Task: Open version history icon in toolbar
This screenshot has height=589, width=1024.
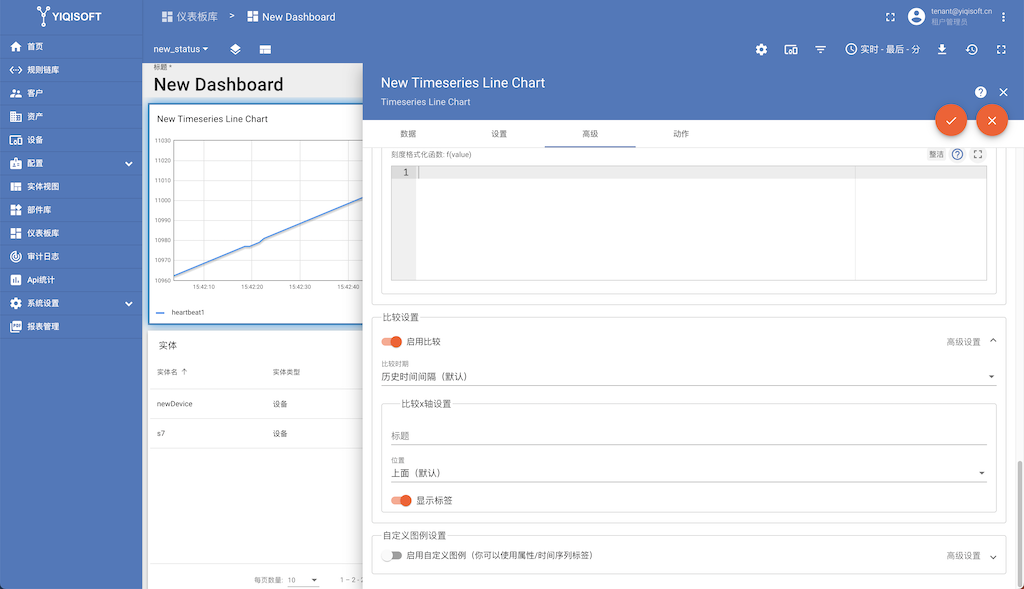Action: [972, 50]
